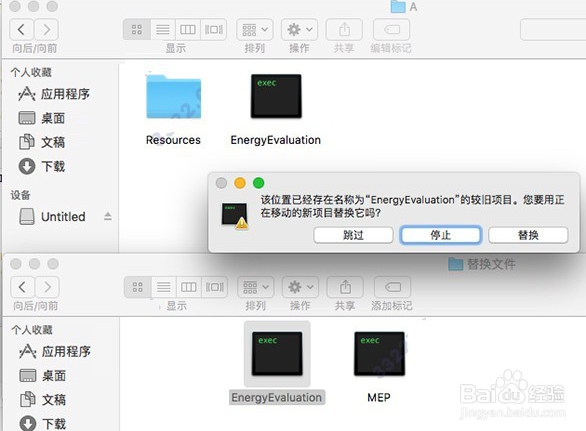The image size is (586, 431).
Task: Click Stop button in replace dialog
Action: coord(440,235)
